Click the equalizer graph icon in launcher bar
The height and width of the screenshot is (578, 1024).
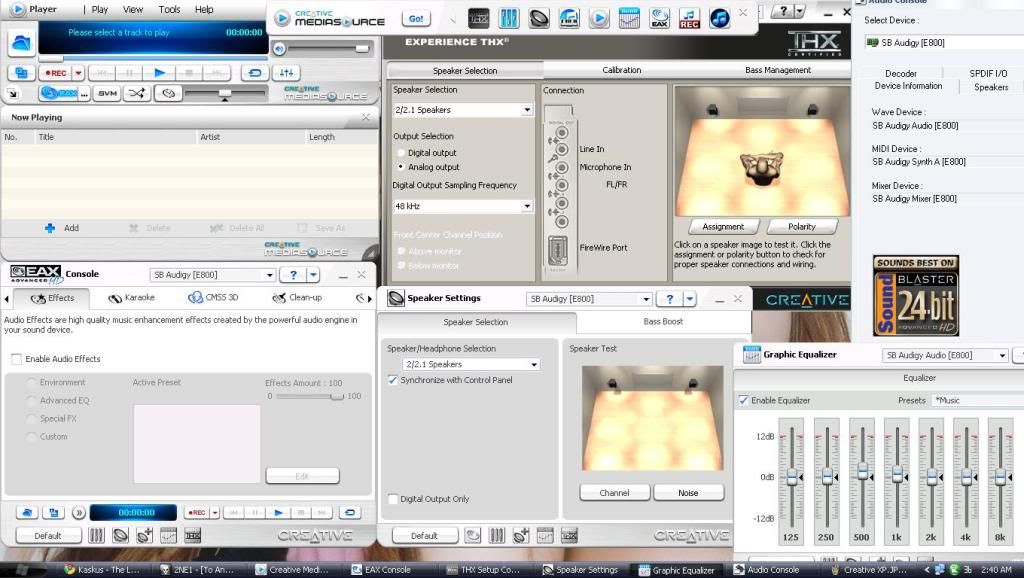coord(629,18)
